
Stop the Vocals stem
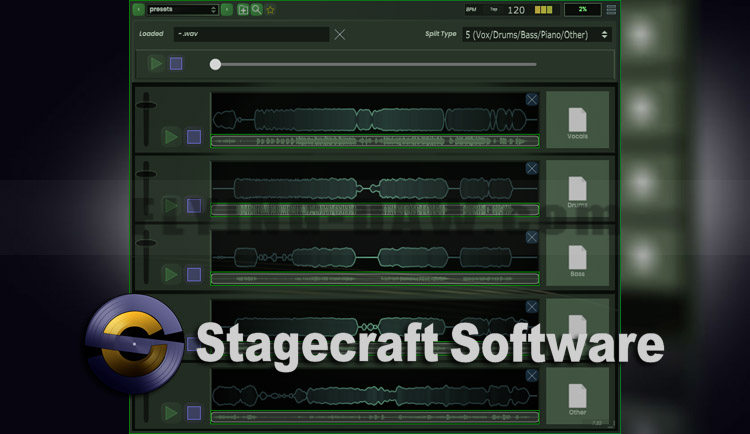(194, 137)
